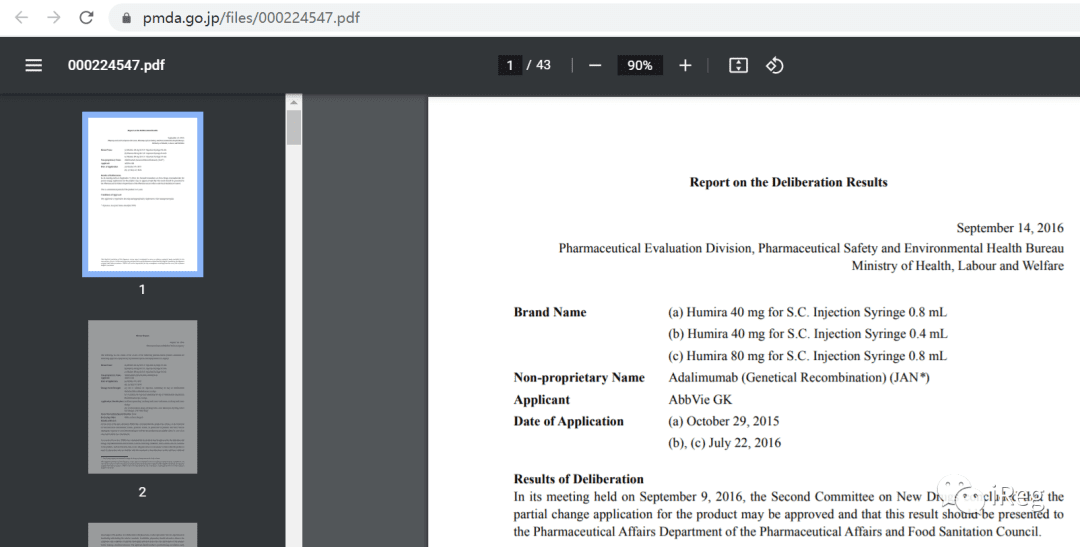The height and width of the screenshot is (547, 1080).
Task: Click the total page count 43
Action: [543, 65]
